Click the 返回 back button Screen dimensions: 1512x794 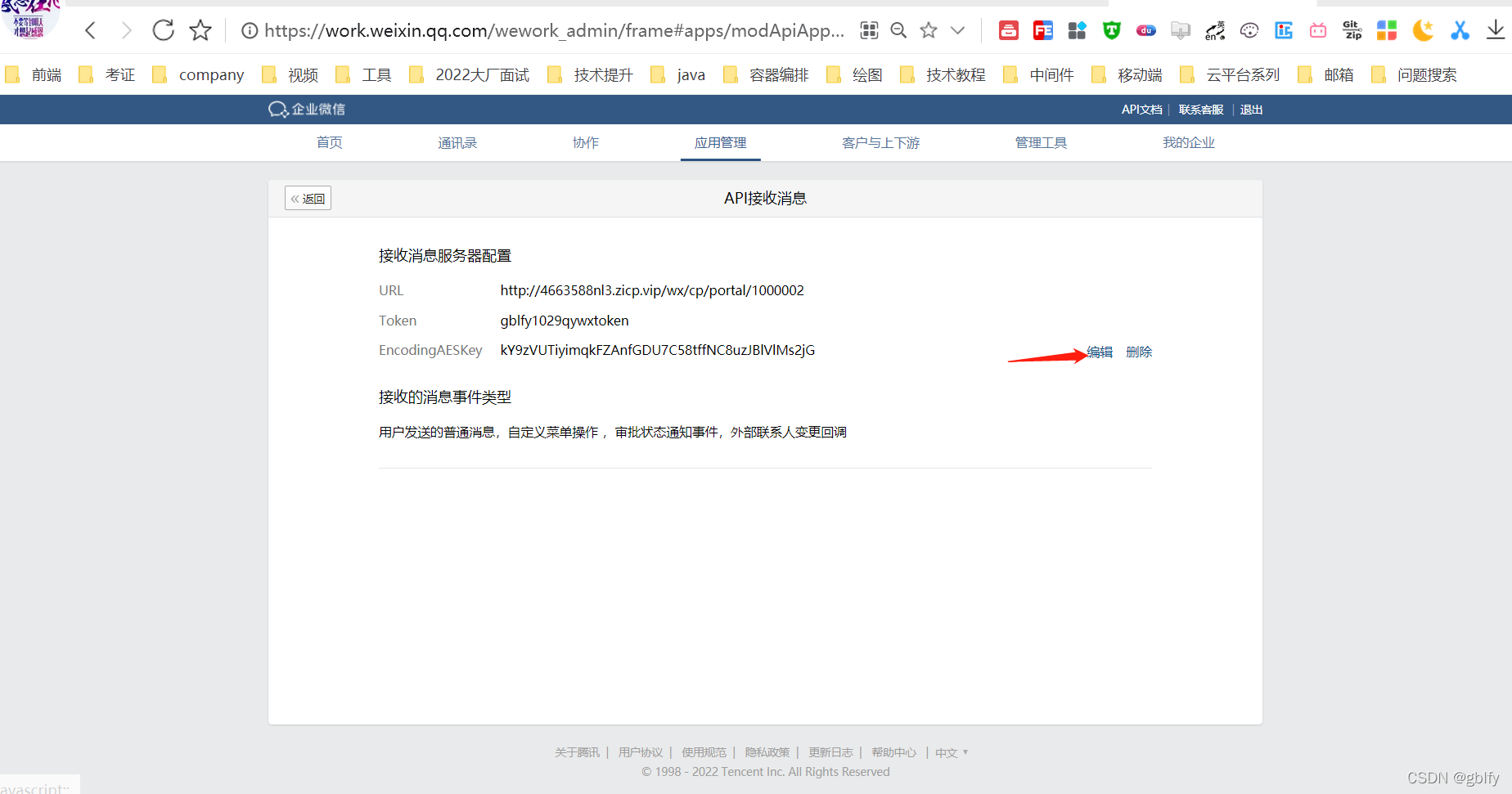click(x=308, y=199)
